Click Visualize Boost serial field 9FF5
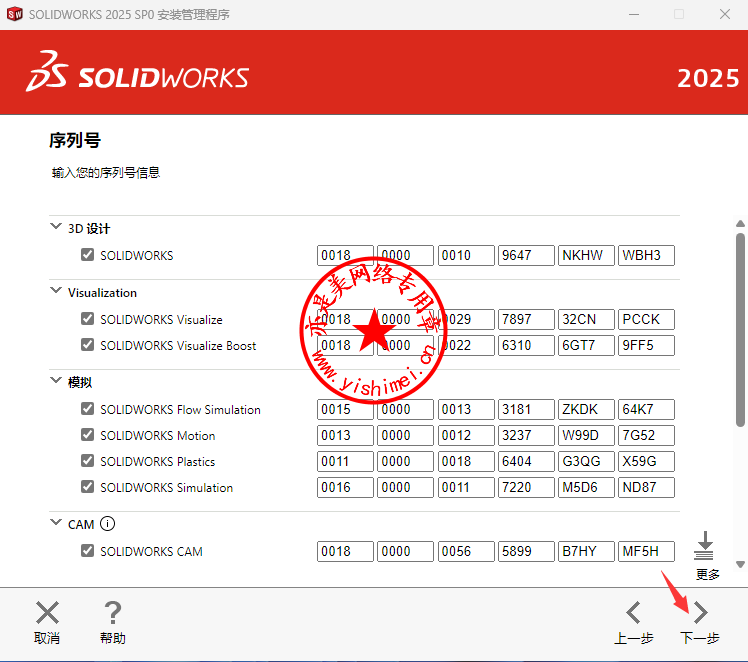The width and height of the screenshot is (748, 662). click(x=646, y=345)
